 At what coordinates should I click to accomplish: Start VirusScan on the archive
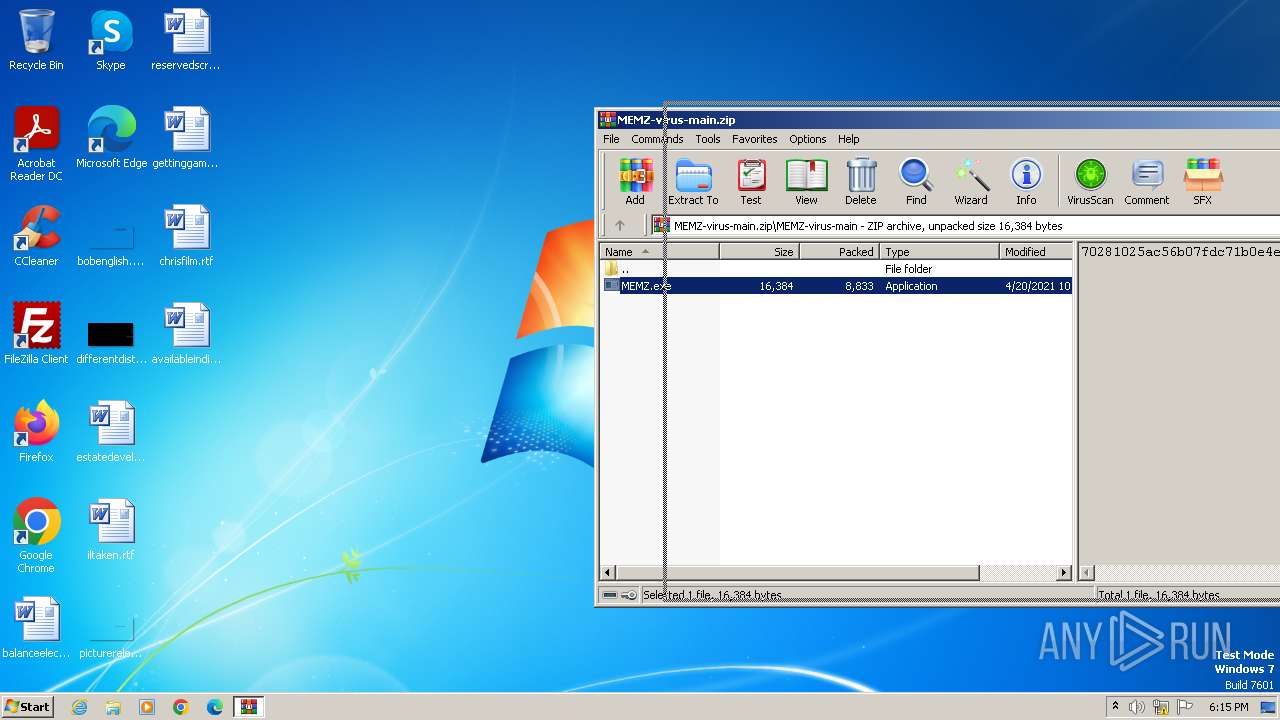1090,182
